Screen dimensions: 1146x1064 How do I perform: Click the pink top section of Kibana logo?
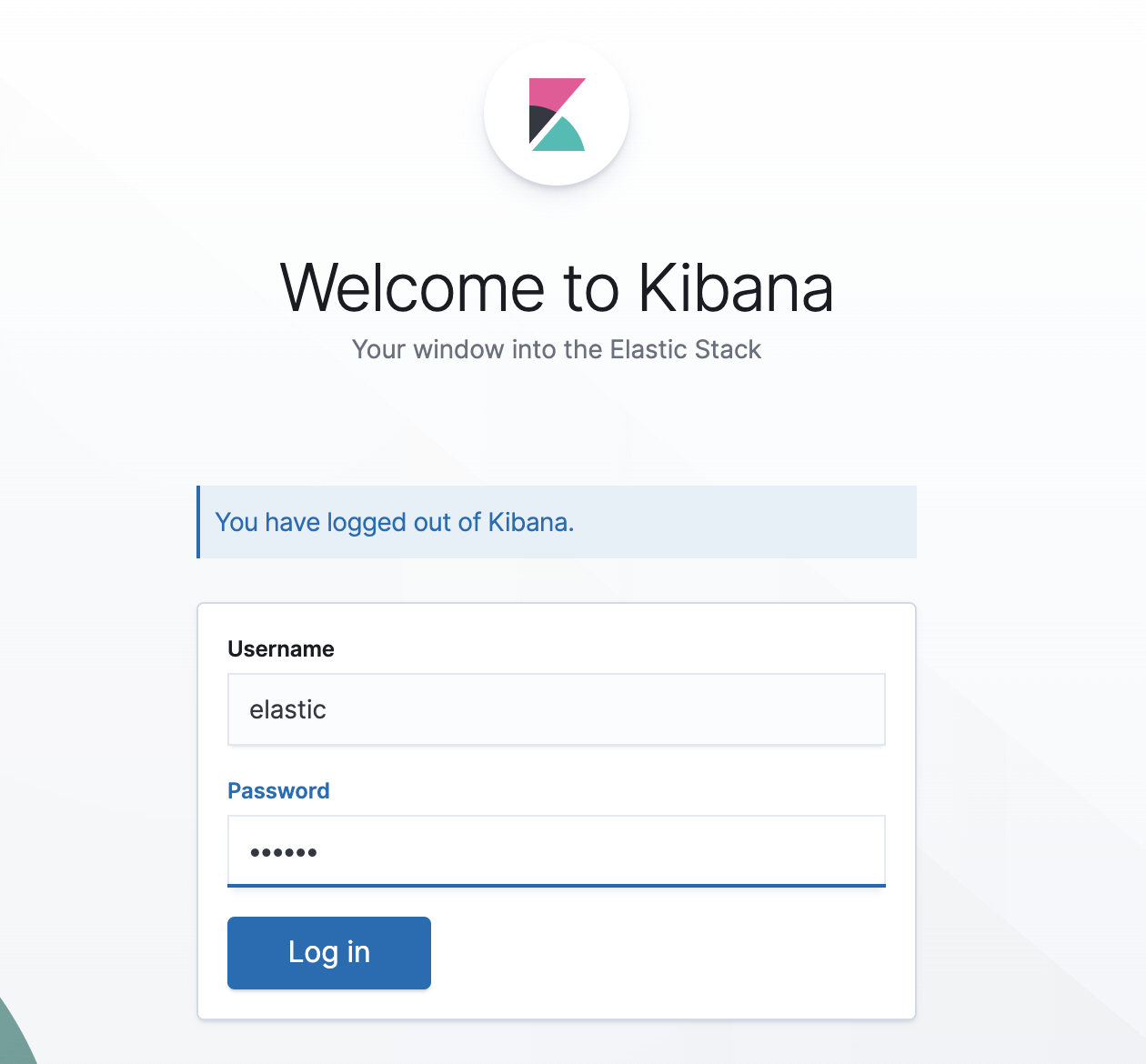tap(549, 92)
